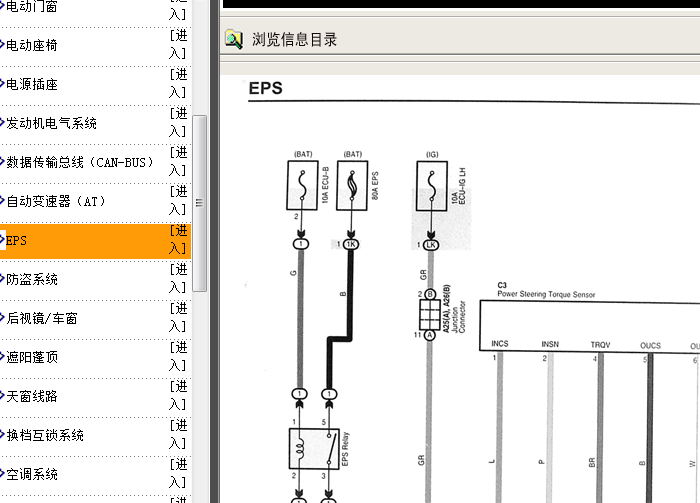
Task: Click the EPS diagram title
Action: 266,88
